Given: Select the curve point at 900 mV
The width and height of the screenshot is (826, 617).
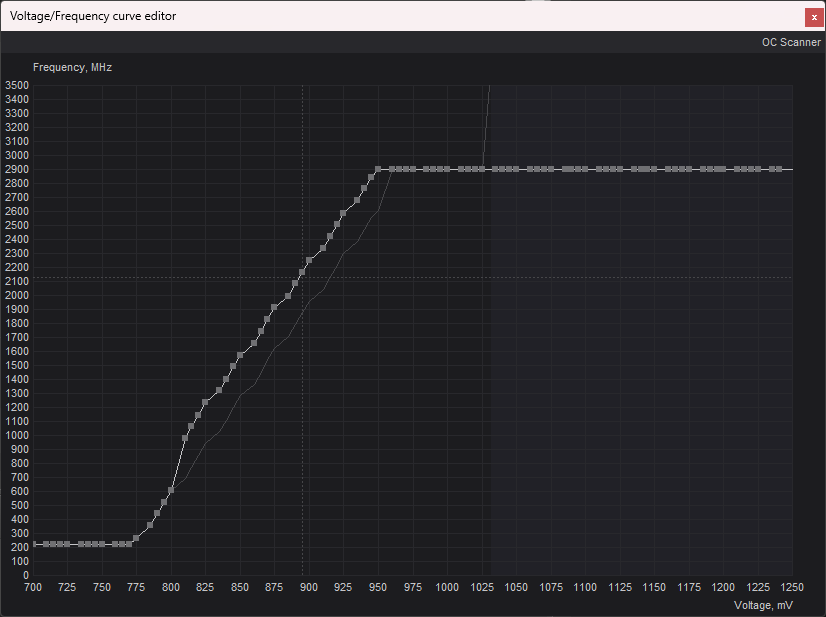Looking at the screenshot, I should click(x=309, y=261).
